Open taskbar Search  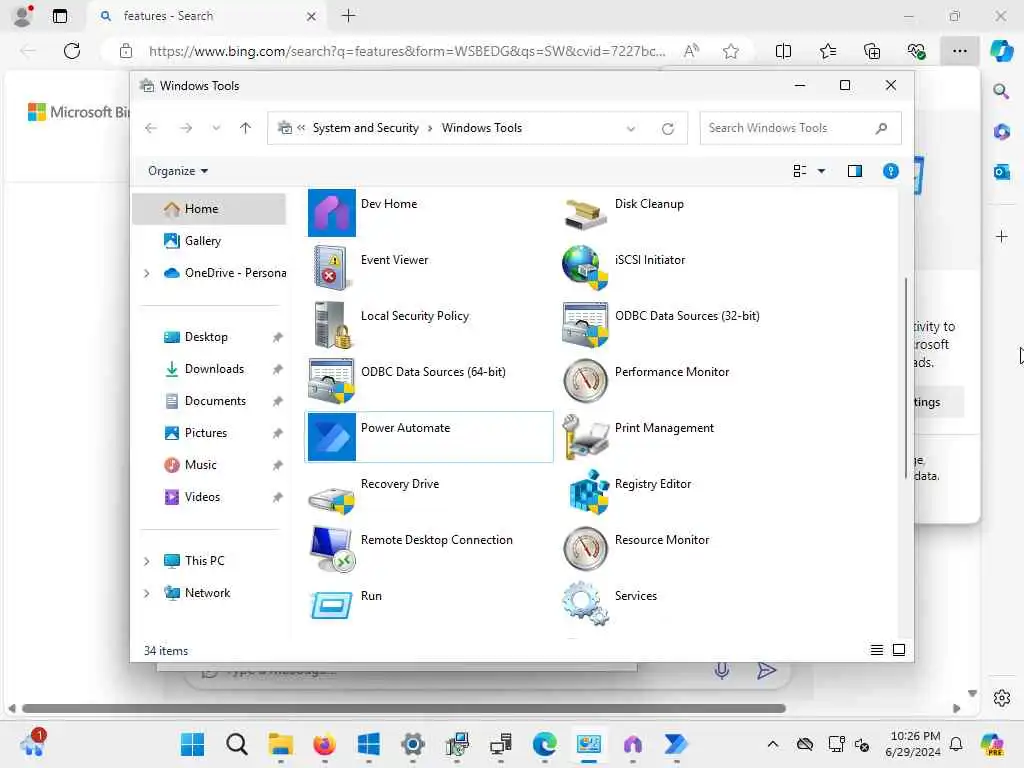pos(236,744)
